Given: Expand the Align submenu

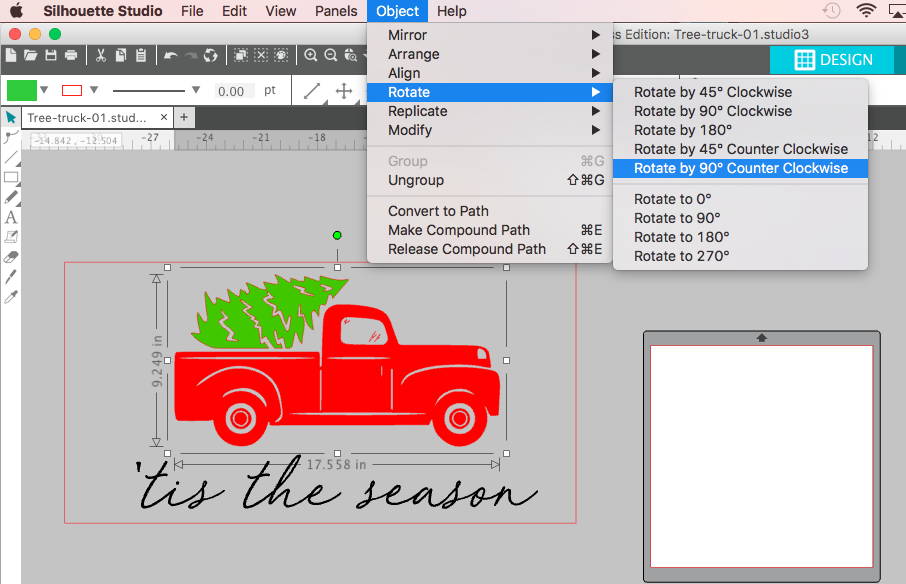Looking at the screenshot, I should (489, 73).
